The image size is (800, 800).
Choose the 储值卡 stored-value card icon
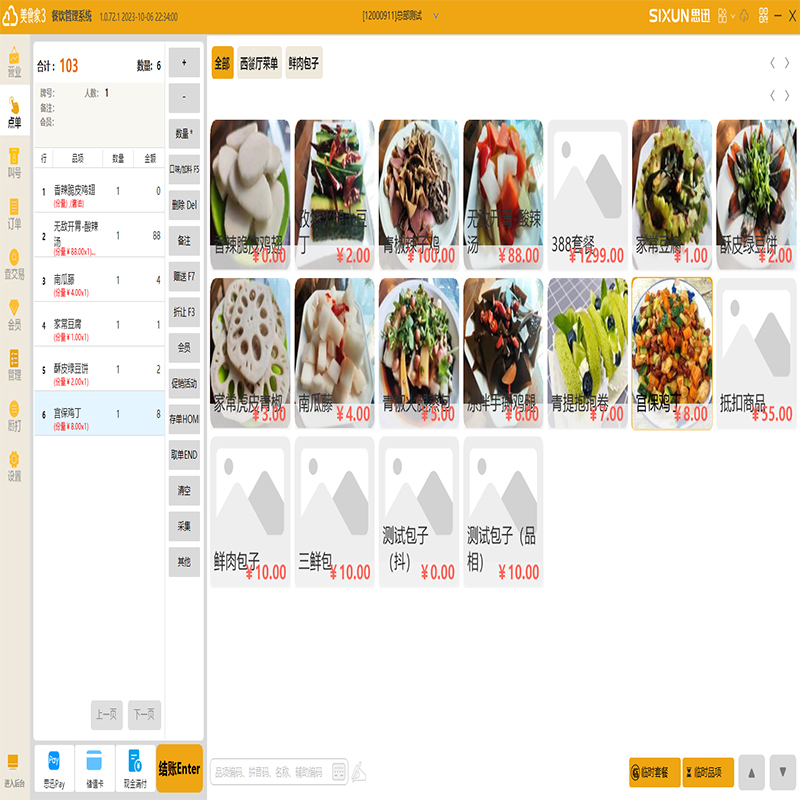(x=94, y=768)
